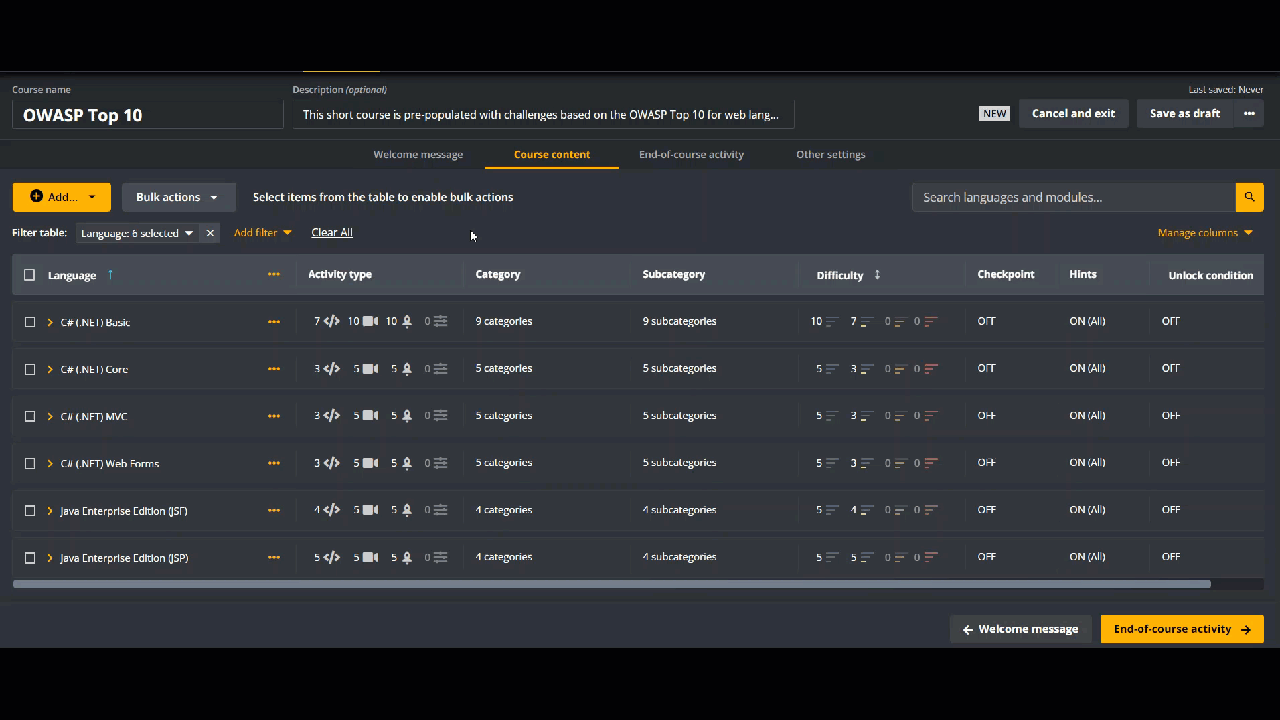Open the row options dots for C# (.NET) Basic
The image size is (1280, 720).
274,322
